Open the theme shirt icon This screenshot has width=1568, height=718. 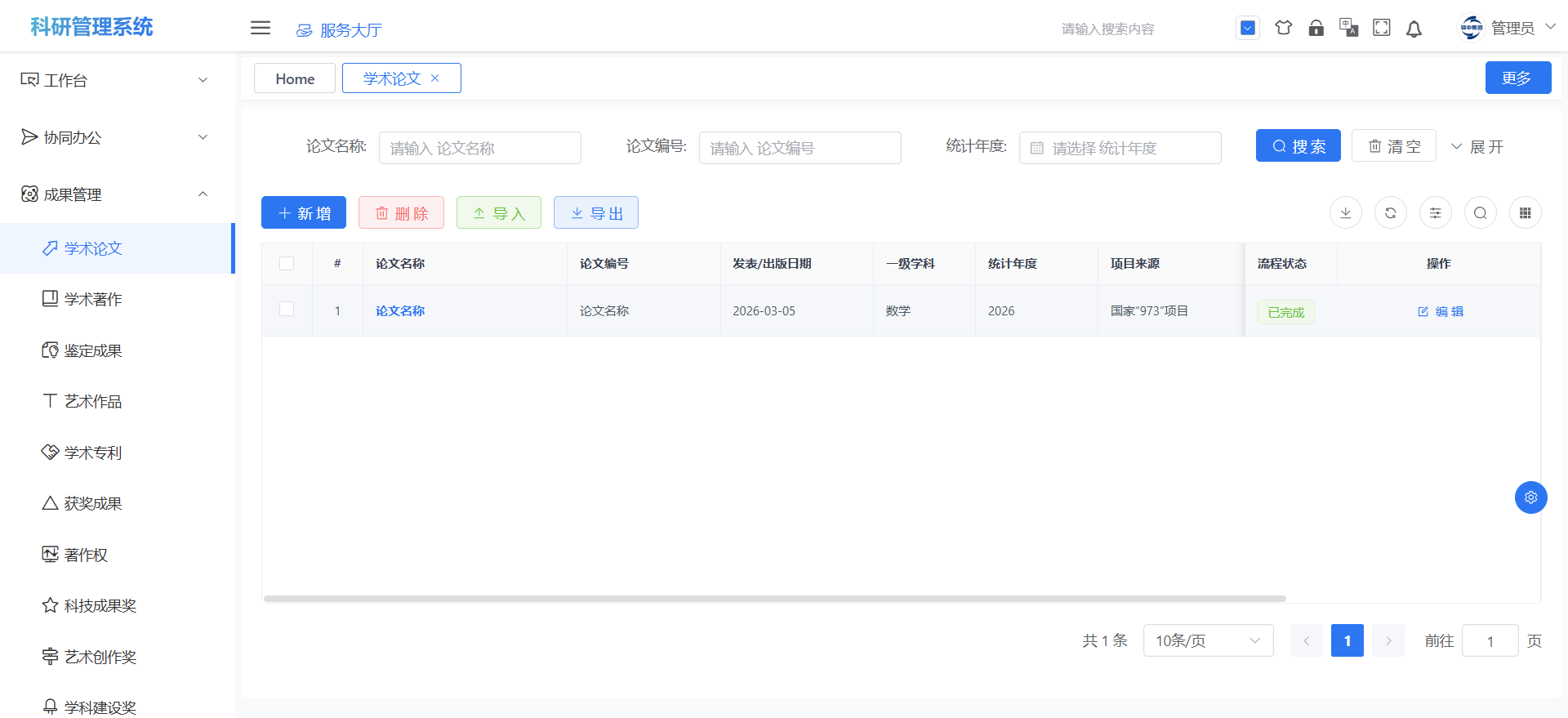pos(1283,28)
